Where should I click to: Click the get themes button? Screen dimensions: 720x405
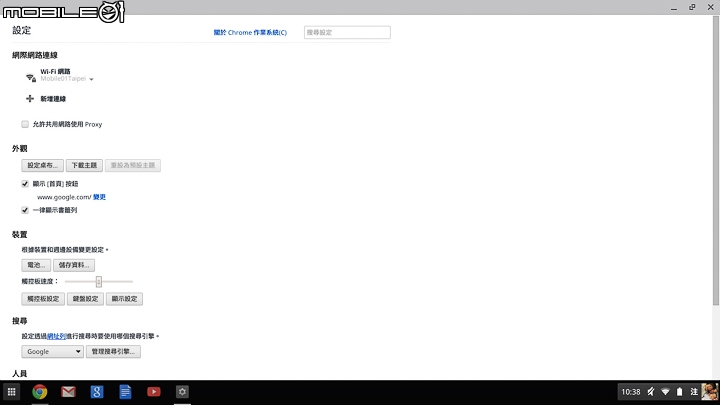point(84,165)
